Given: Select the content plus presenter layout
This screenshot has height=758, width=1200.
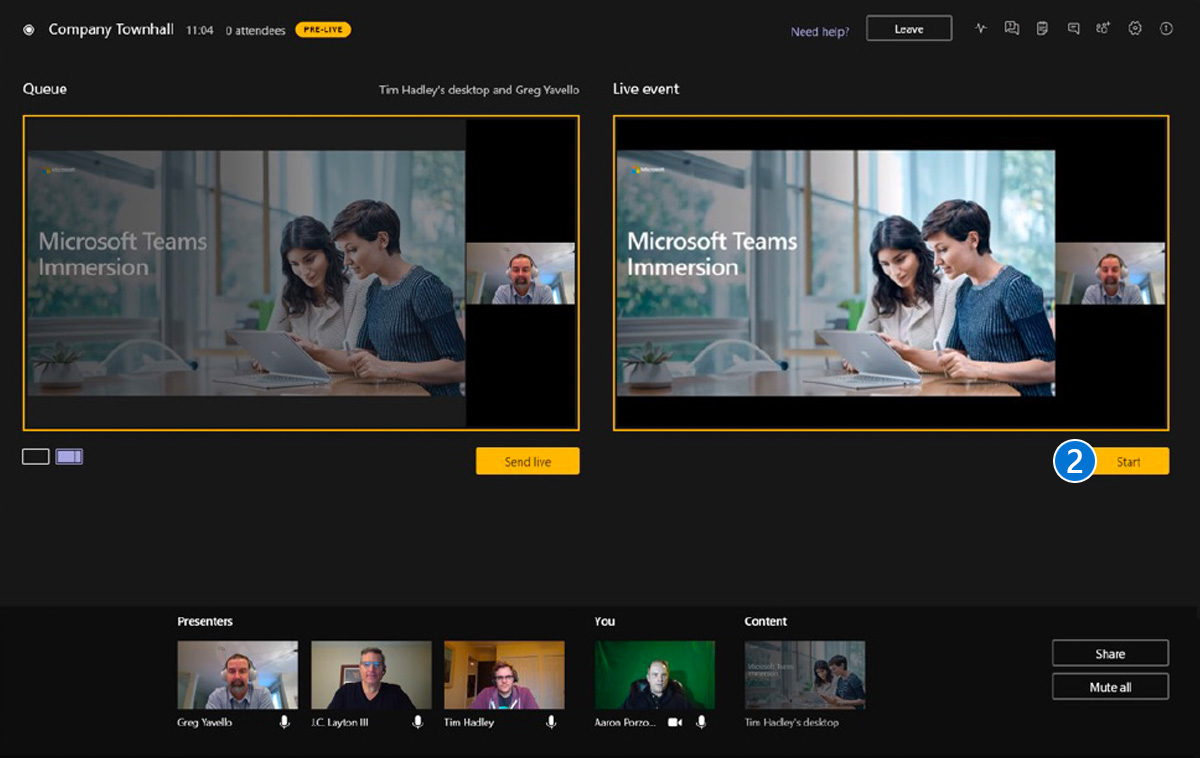Looking at the screenshot, I should coord(69,457).
